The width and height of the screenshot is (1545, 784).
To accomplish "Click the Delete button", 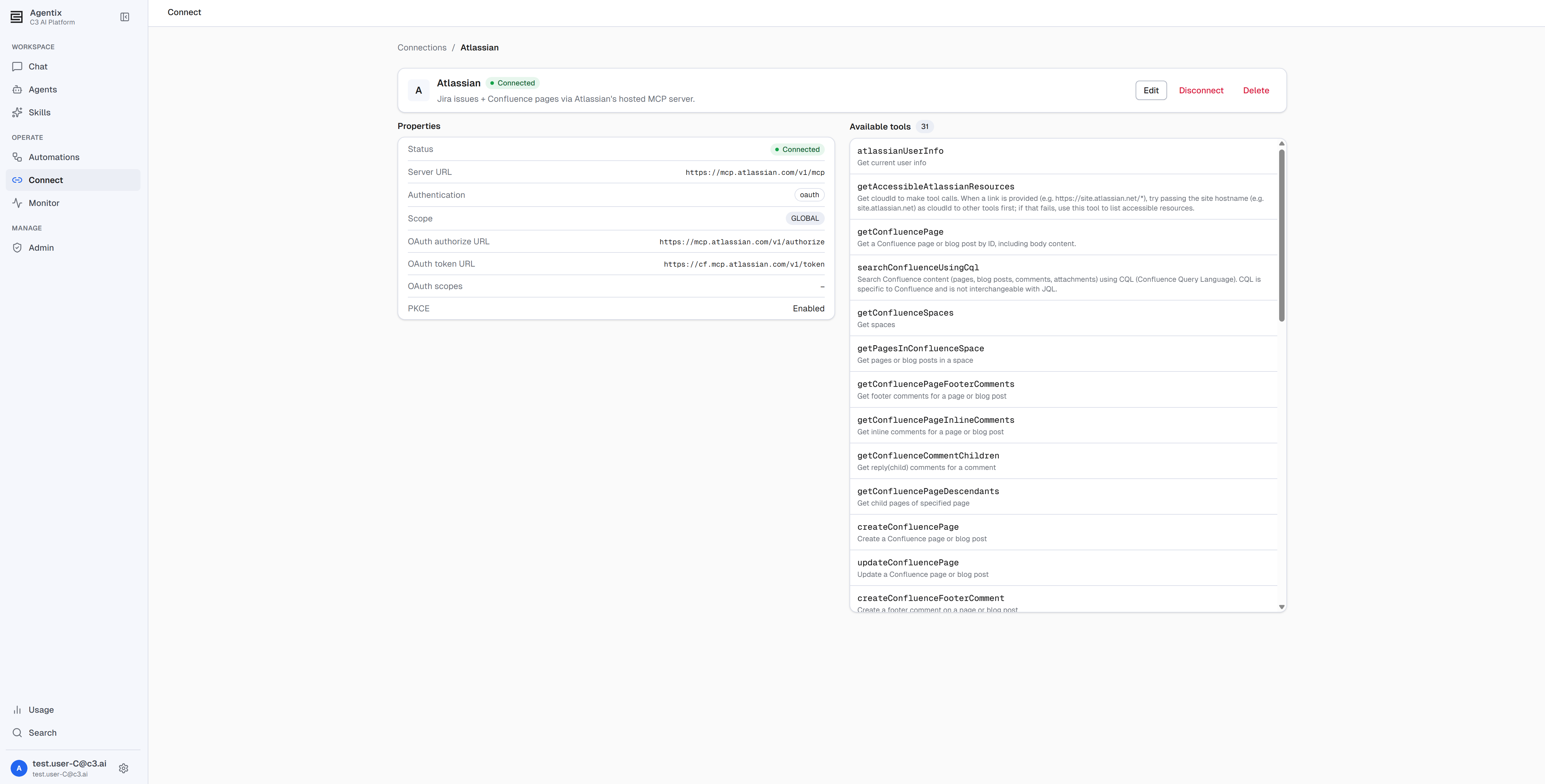I will click(1256, 91).
